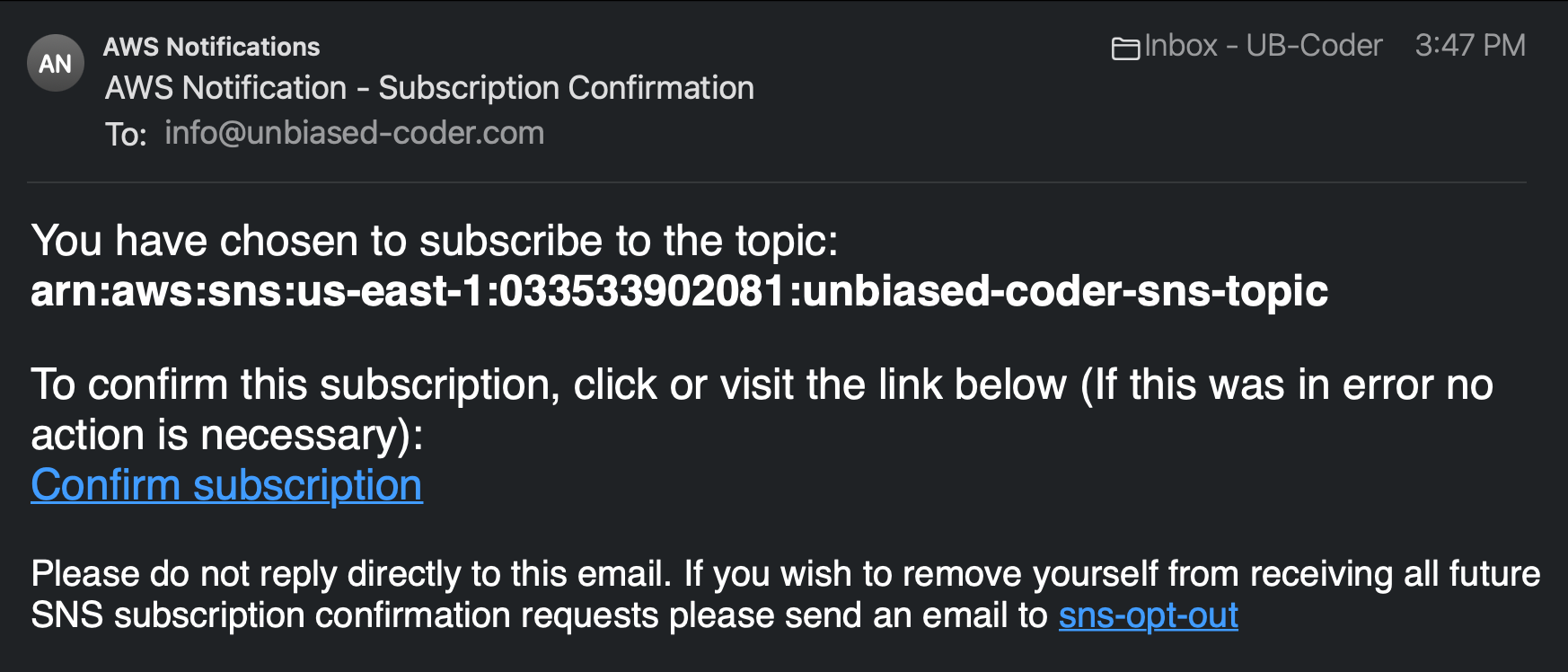
Task: Click the Subscription Confirmation subject line
Action: point(429,88)
